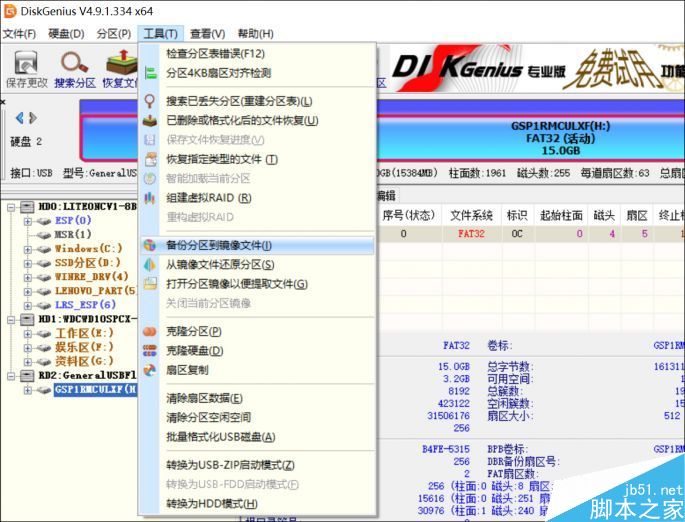This screenshot has height=522, width=685.
Task: Click the deleted file recovery icon
Action: (x=150, y=121)
